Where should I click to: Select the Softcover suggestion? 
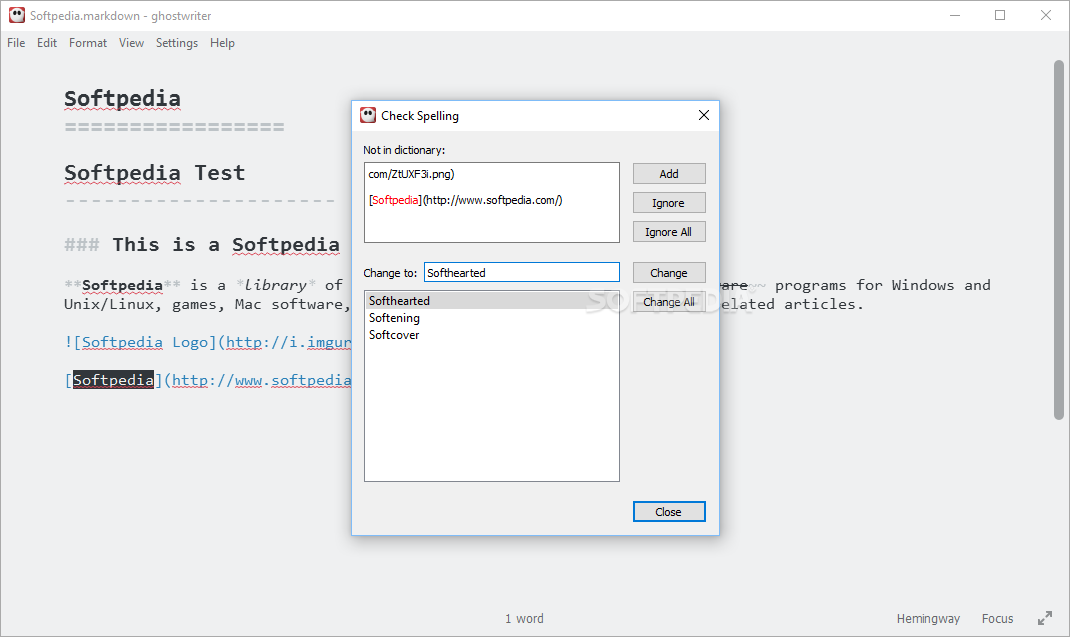(x=491, y=335)
